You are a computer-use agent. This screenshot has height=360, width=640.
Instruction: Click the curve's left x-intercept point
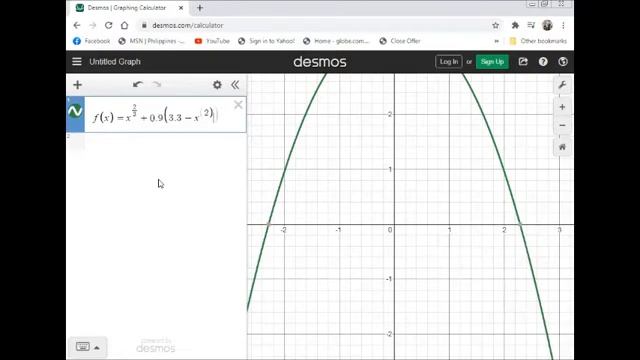pos(268,224)
